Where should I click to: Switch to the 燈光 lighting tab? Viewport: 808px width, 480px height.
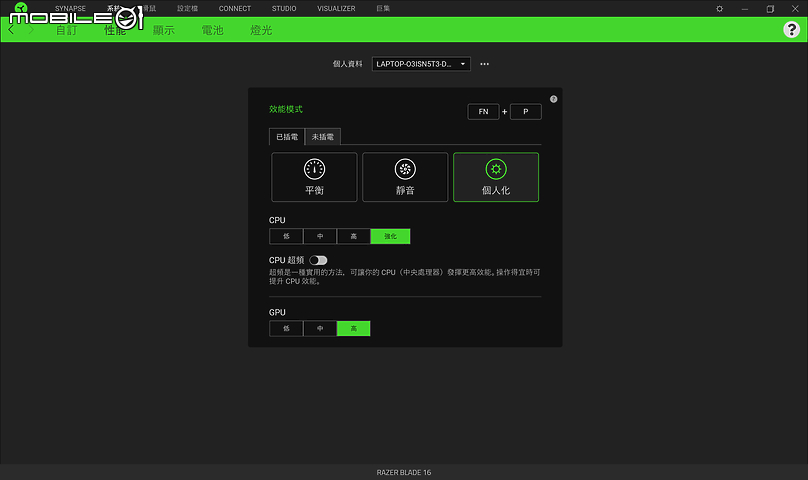[261, 30]
